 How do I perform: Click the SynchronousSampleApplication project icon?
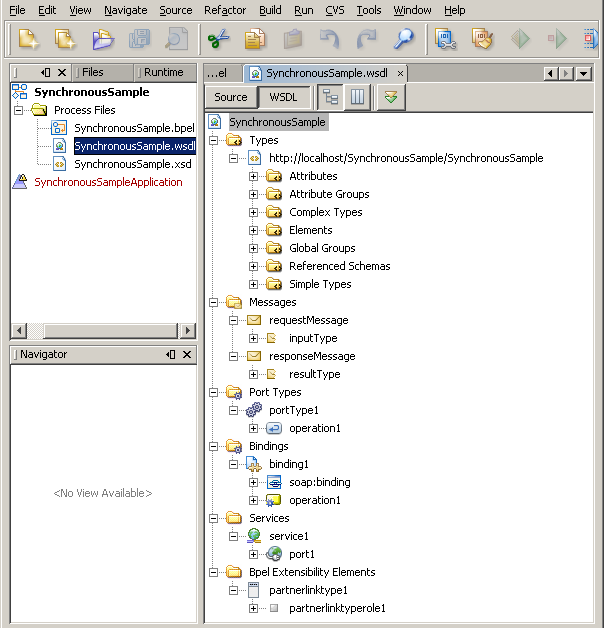point(20,182)
